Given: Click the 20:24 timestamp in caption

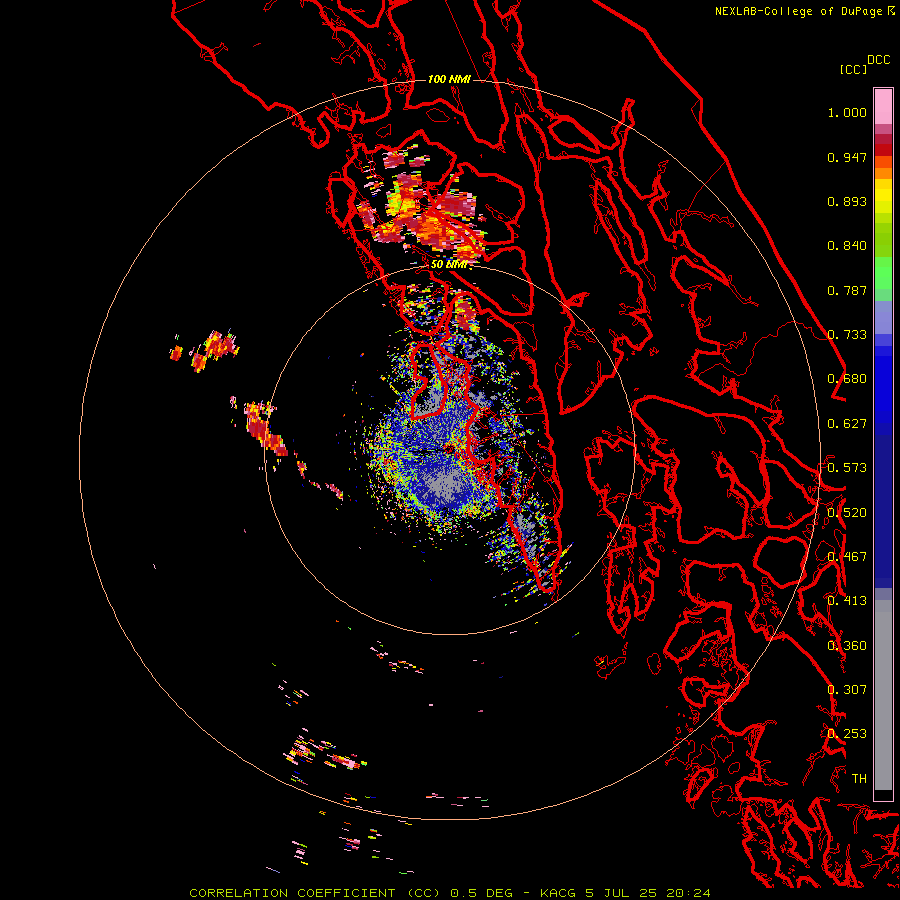Looking at the screenshot, I should point(688,893).
